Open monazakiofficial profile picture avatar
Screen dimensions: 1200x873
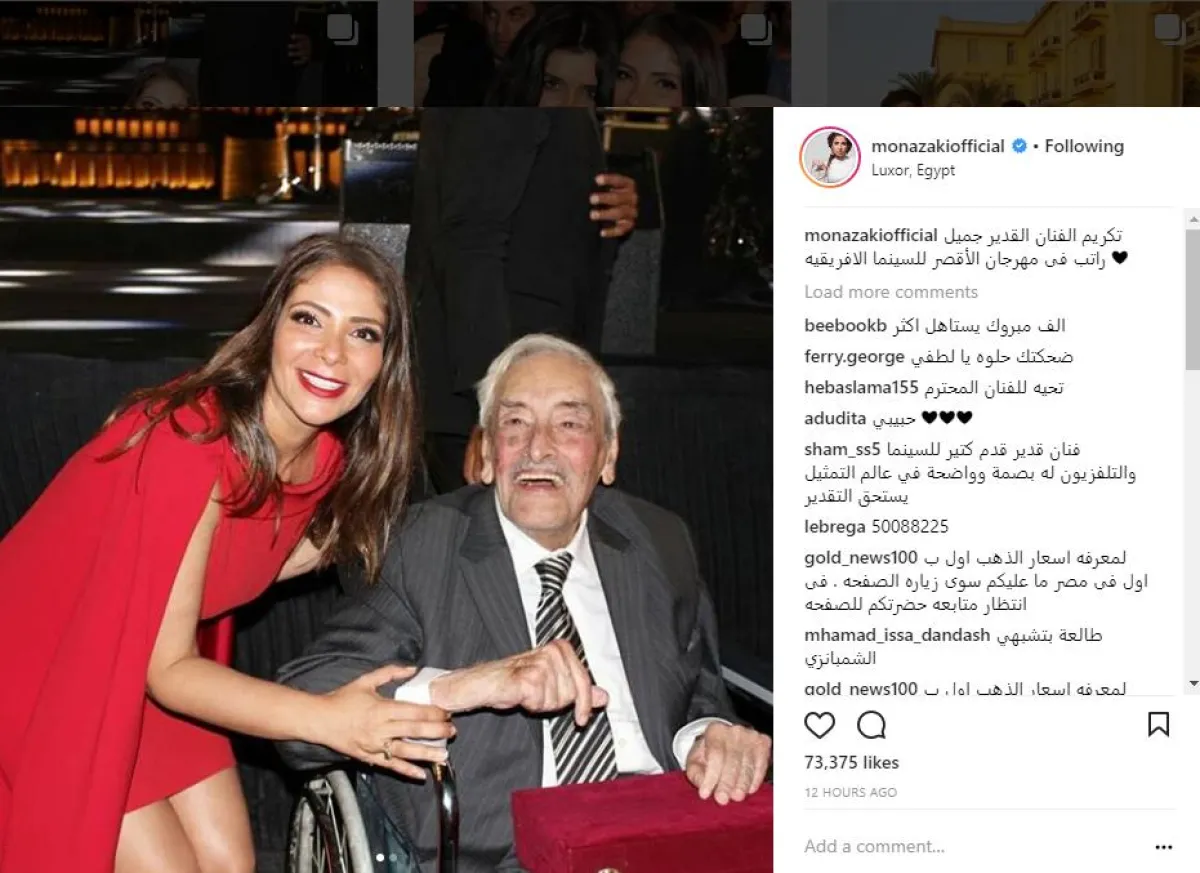click(830, 157)
